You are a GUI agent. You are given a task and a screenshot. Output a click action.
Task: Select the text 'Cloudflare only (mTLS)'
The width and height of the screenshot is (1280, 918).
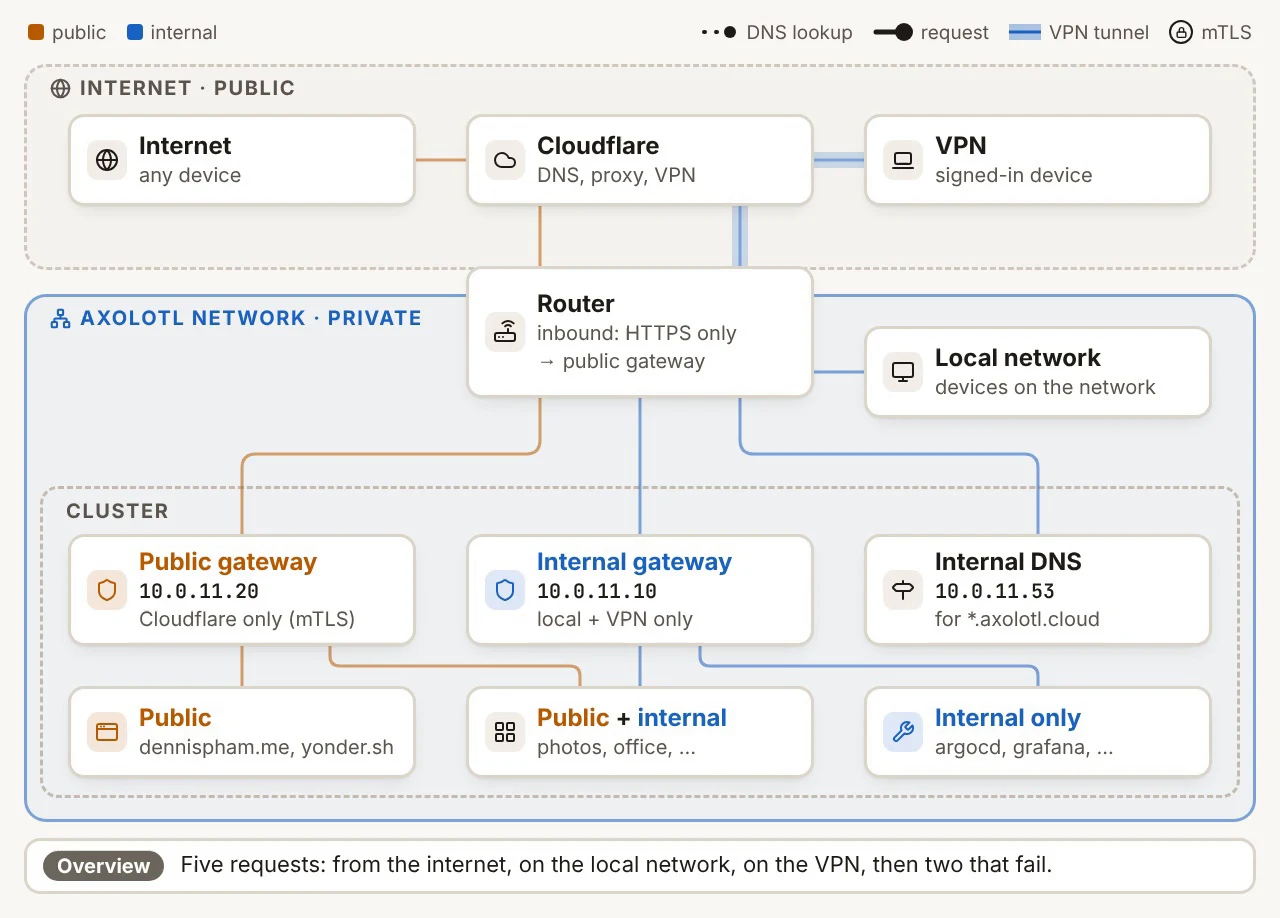tap(247, 619)
